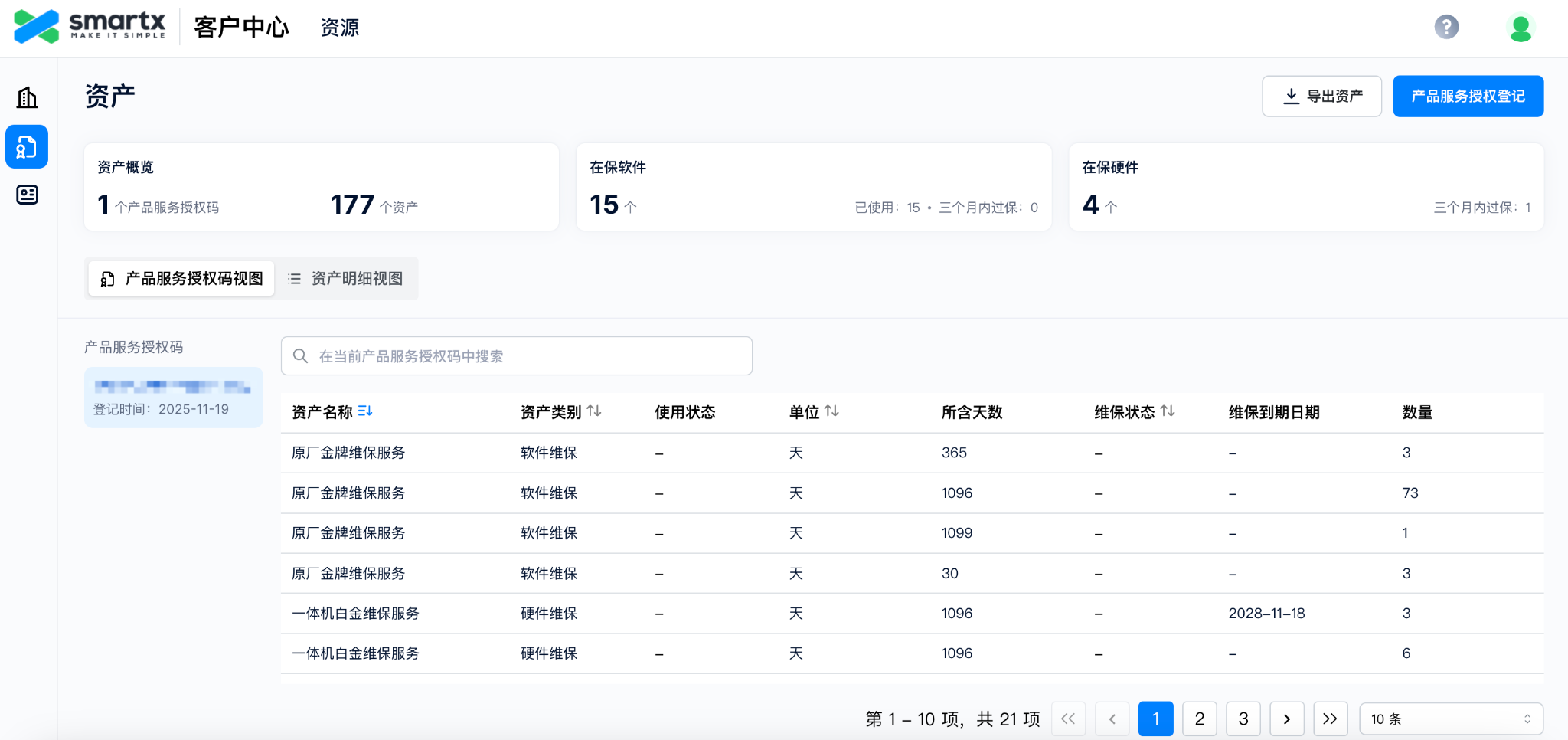The width and height of the screenshot is (1568, 740).
Task: Select the license code card registered 2025-11-19
Action: (174, 398)
